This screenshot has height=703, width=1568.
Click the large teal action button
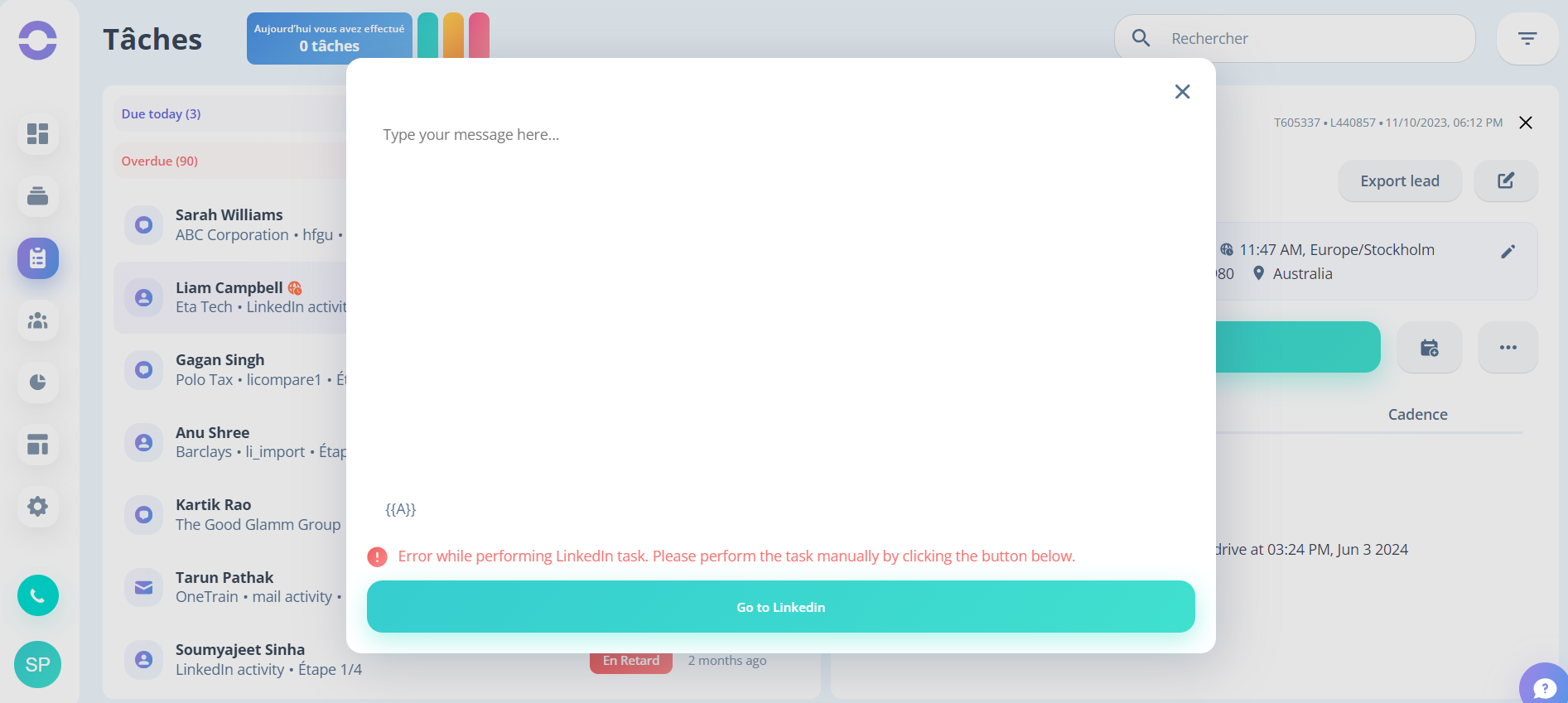(x=1297, y=347)
